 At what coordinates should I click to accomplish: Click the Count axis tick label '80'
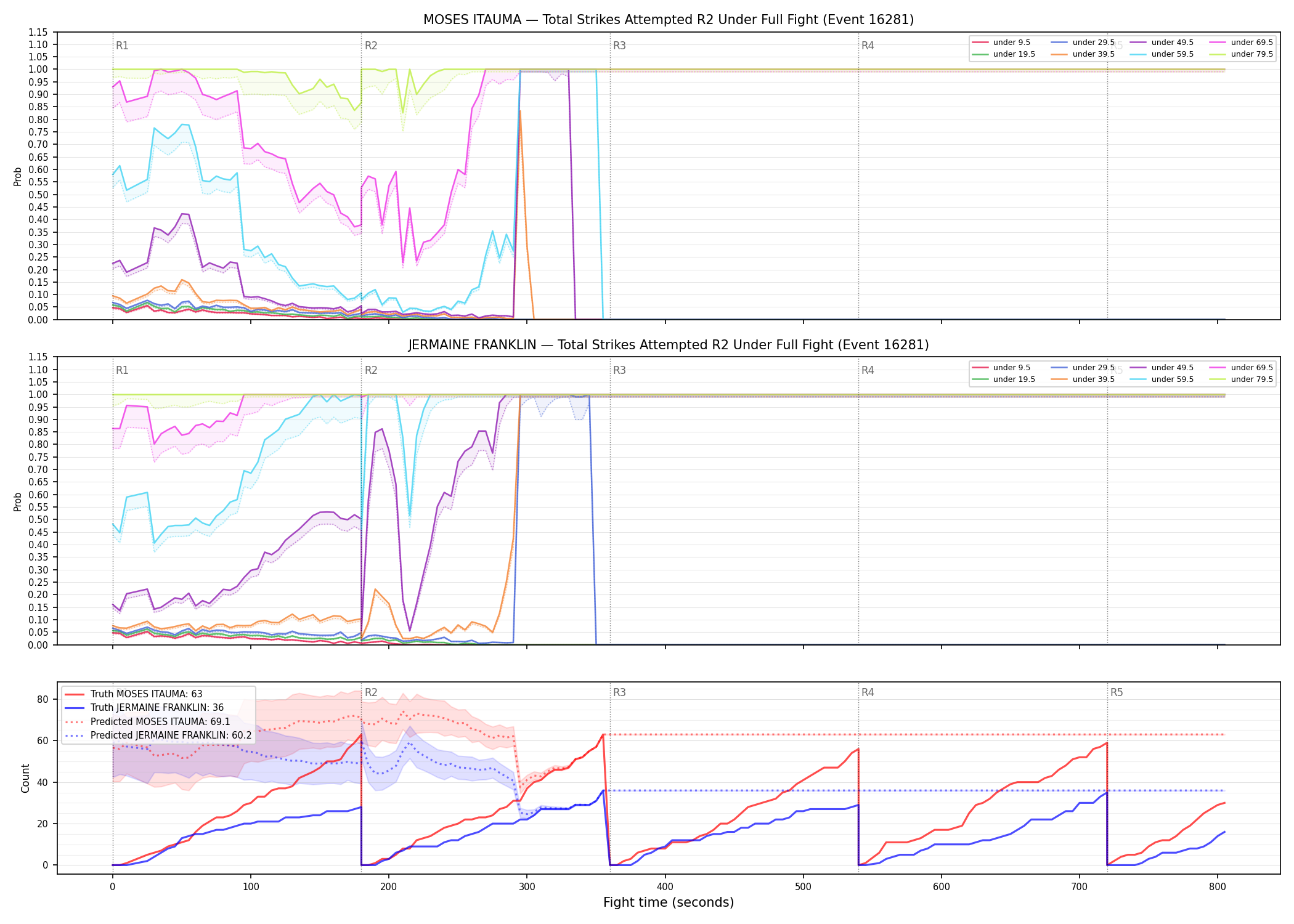[x=43, y=699]
